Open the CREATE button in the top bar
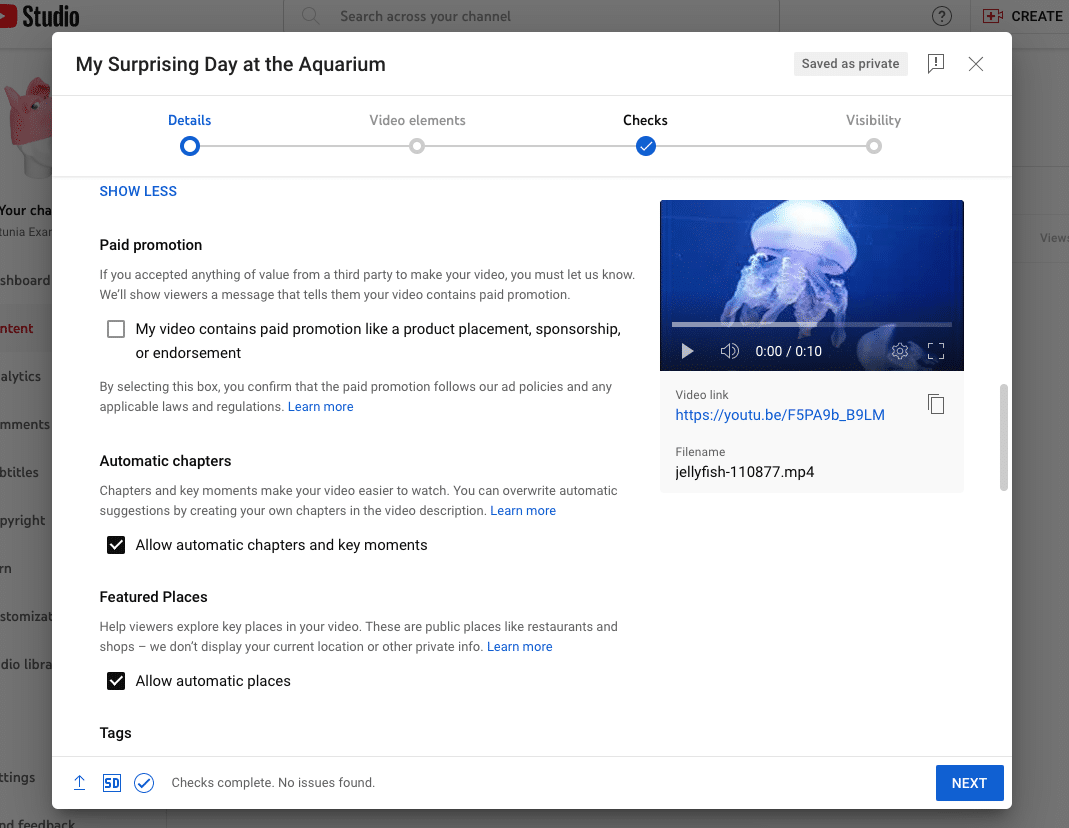Screen dimensions: 1069x828 1022,15
